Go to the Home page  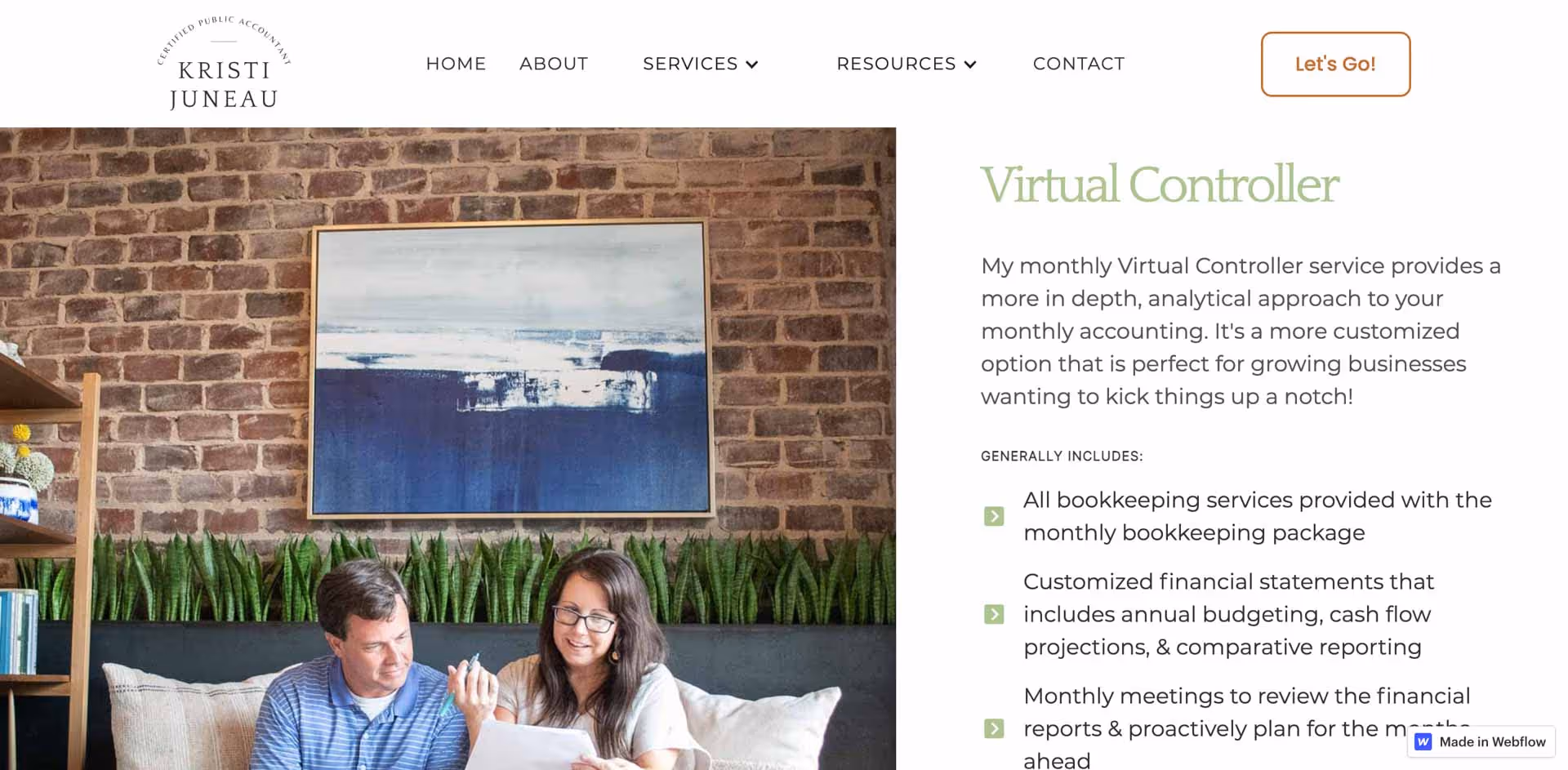[456, 64]
